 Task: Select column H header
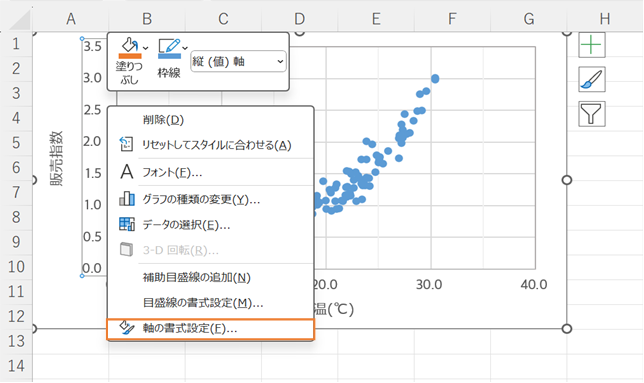pyautogui.click(x=604, y=18)
